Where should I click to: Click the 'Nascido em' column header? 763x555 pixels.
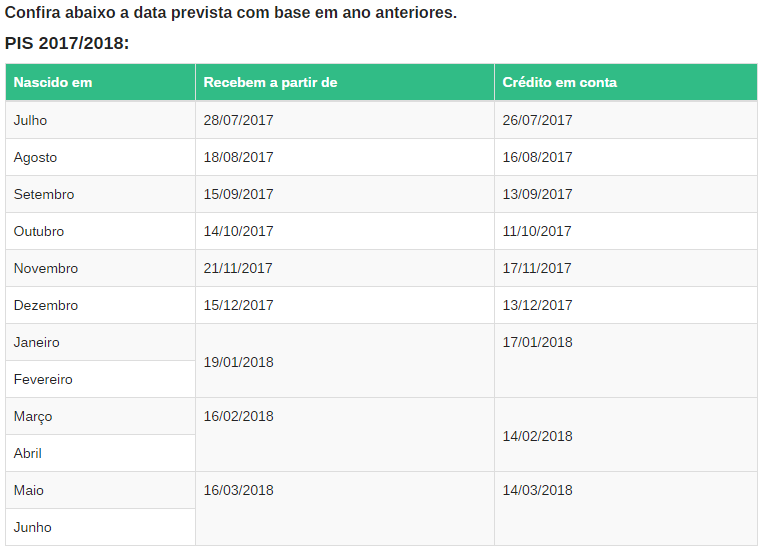pyautogui.click(x=53, y=82)
